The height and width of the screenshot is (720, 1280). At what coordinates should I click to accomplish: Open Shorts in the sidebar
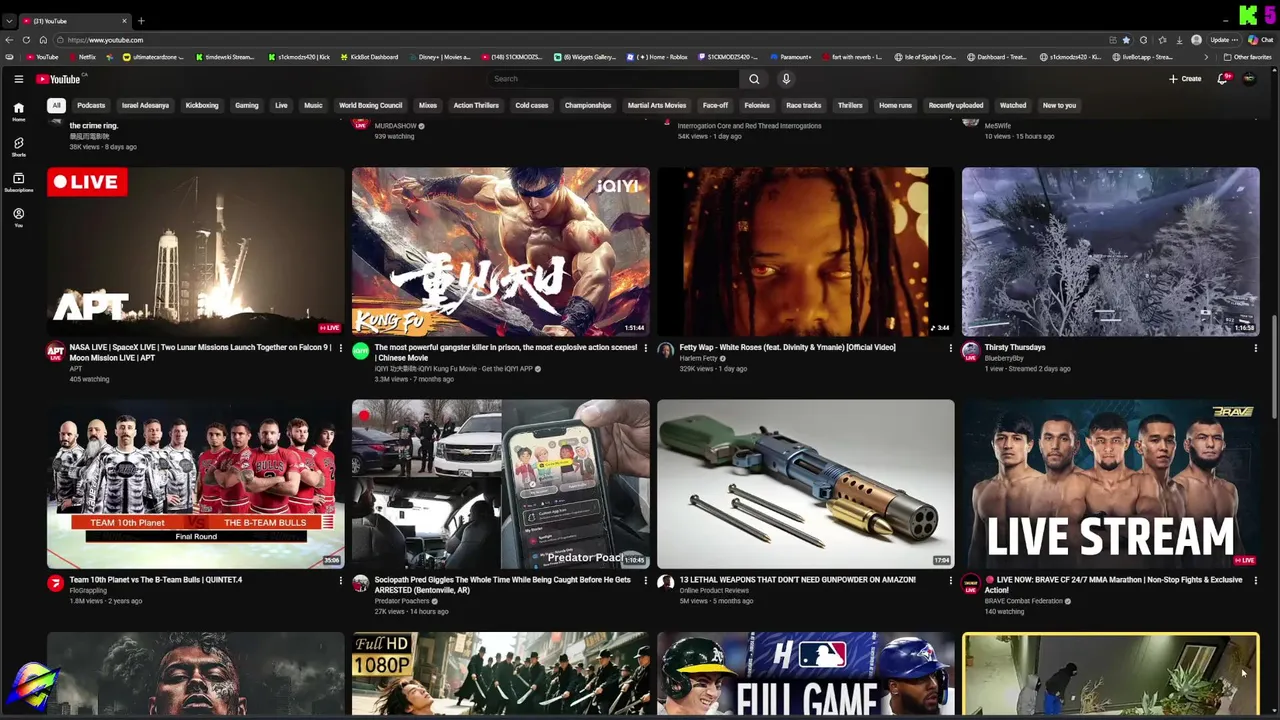[18, 147]
